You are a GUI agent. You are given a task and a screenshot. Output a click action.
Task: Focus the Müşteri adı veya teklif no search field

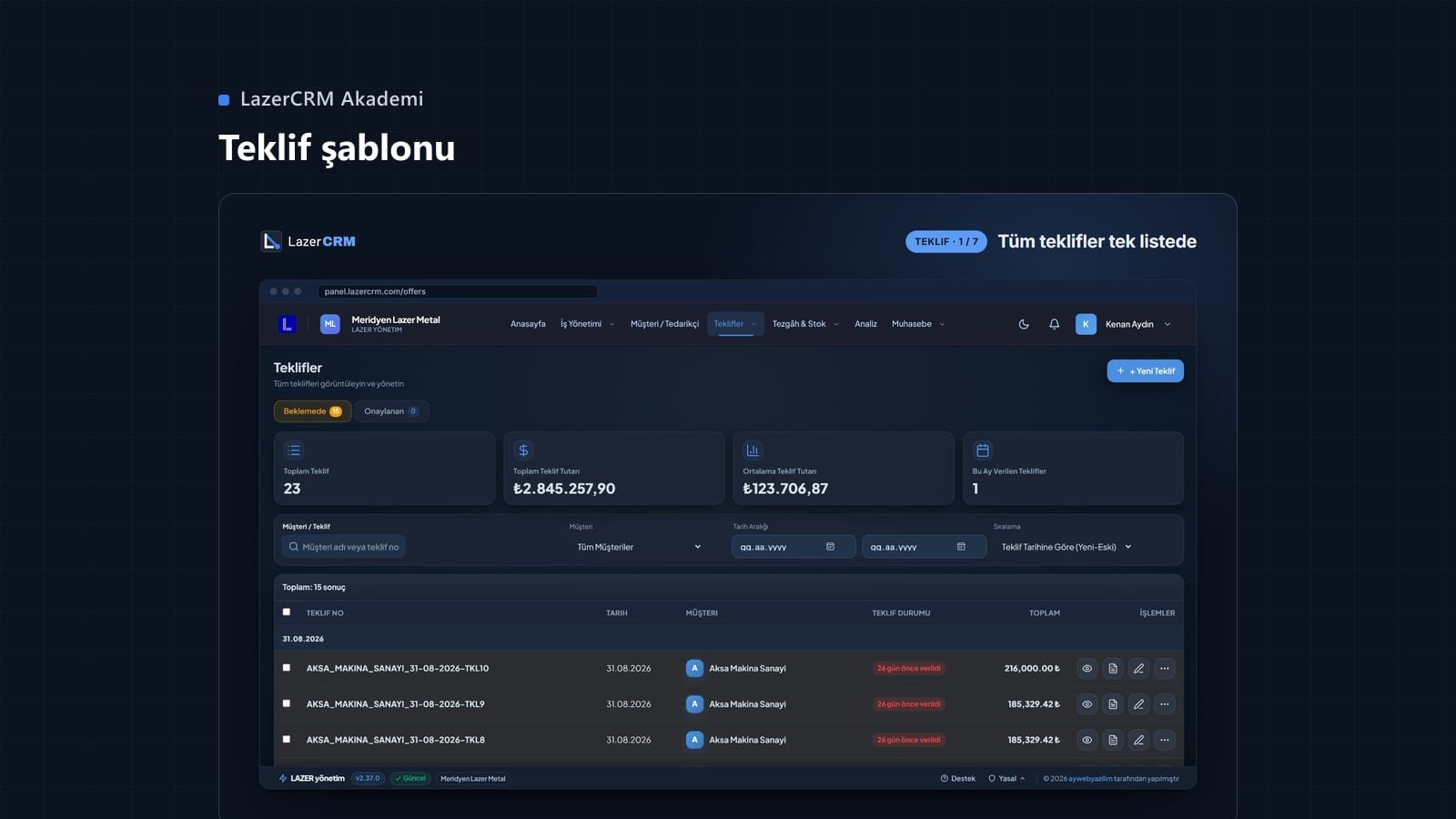pos(344,547)
